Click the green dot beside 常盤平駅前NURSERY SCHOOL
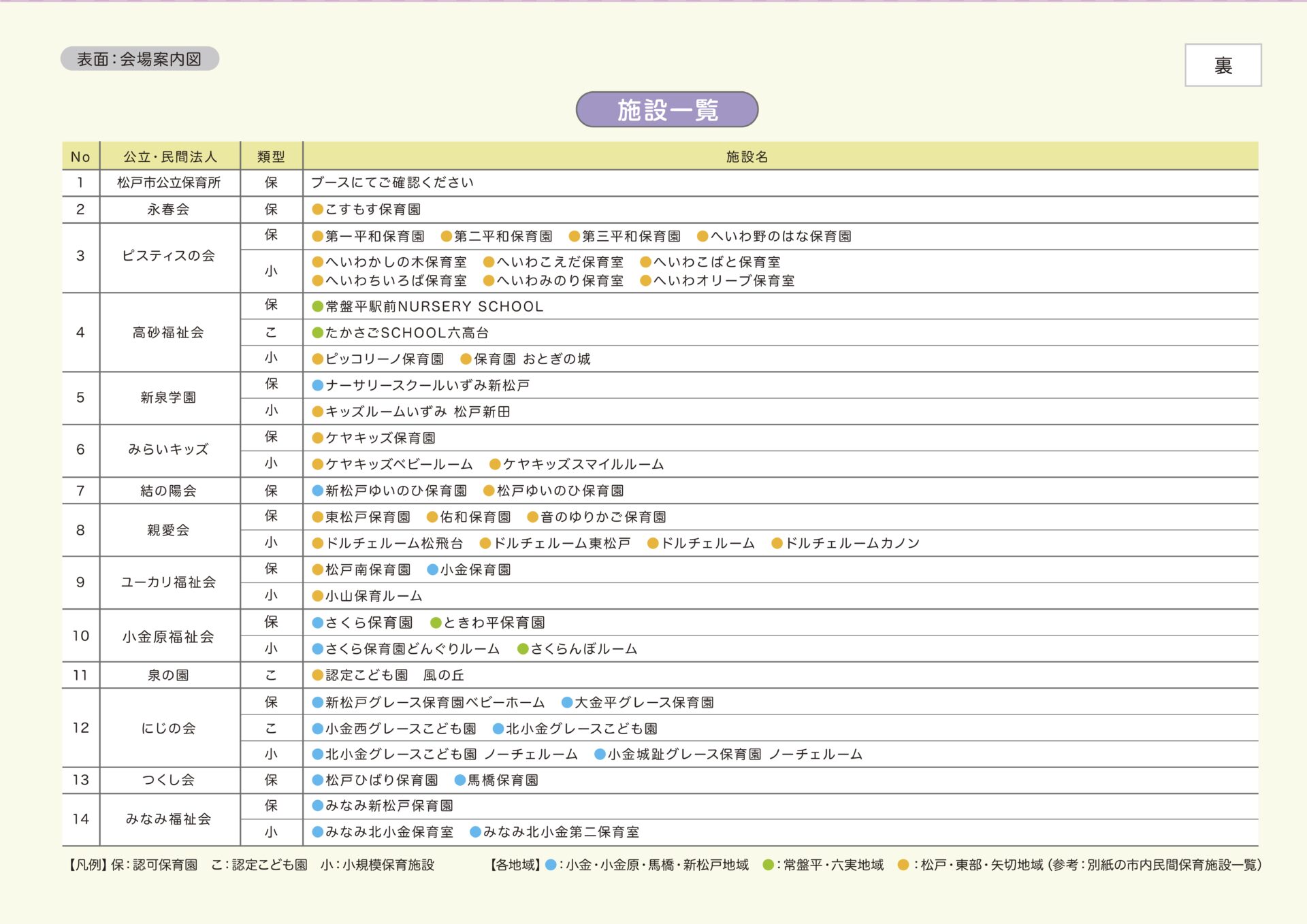Screen dimensions: 1307x924 pos(317,306)
